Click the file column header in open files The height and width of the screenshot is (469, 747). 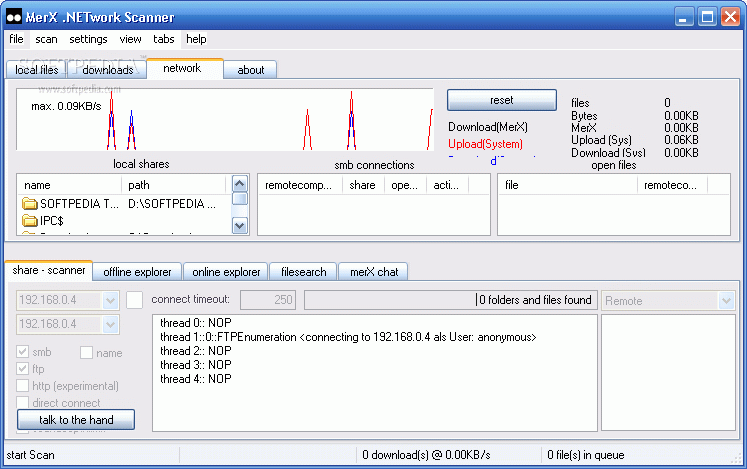tap(568, 185)
